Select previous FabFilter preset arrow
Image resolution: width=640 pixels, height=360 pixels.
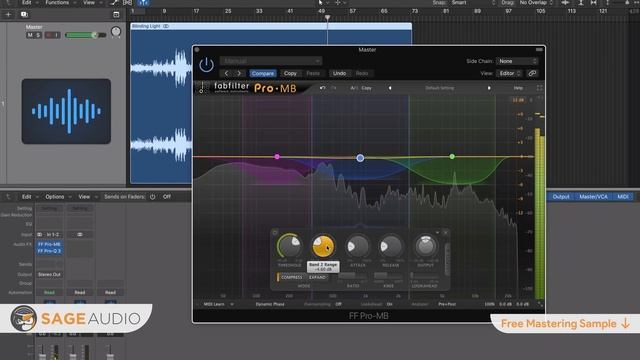[x=390, y=88]
